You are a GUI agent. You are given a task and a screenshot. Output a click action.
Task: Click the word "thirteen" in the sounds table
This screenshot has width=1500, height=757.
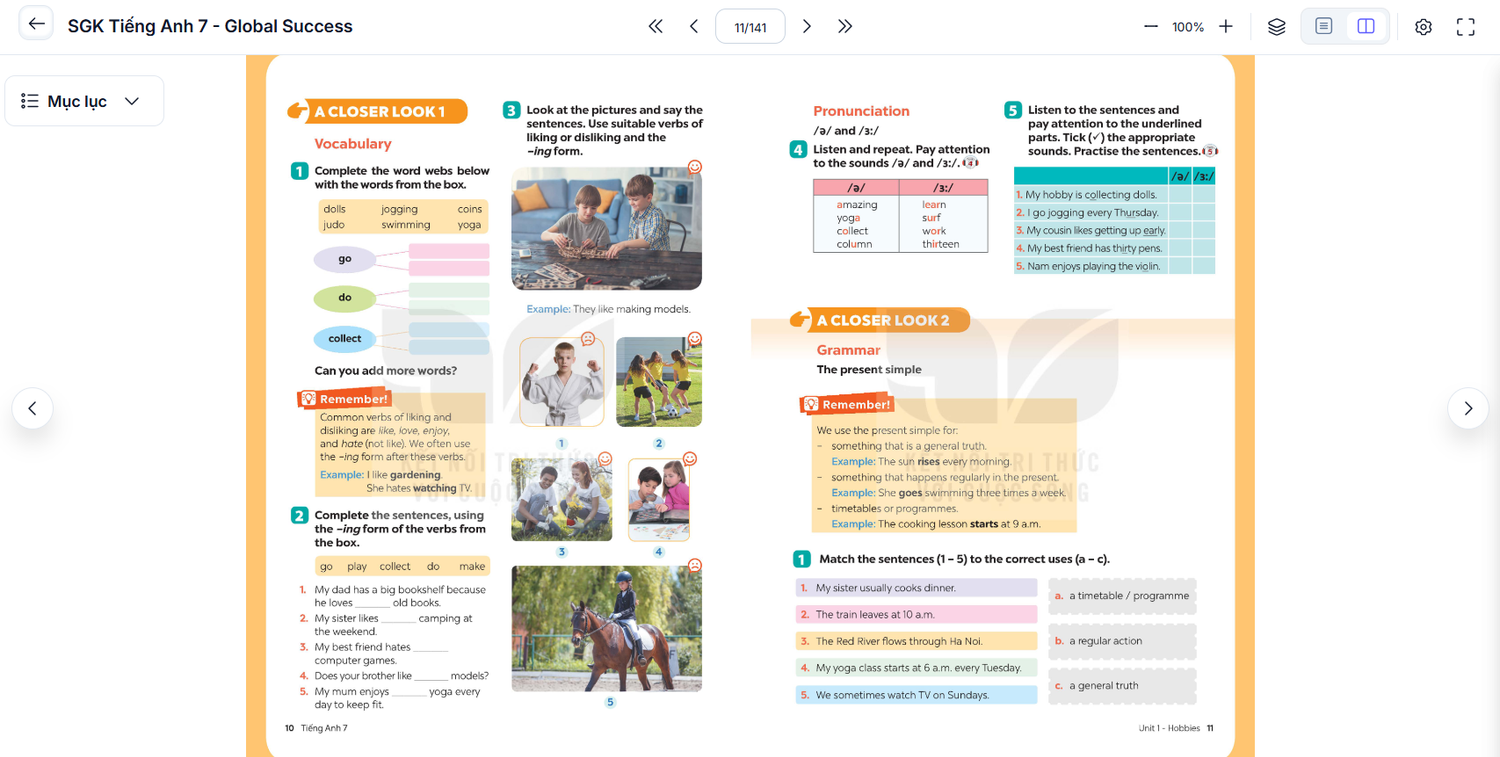(940, 244)
